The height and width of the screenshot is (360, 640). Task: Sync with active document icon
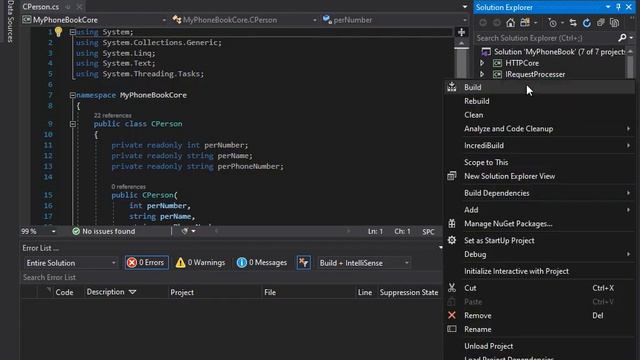[x=573, y=23]
